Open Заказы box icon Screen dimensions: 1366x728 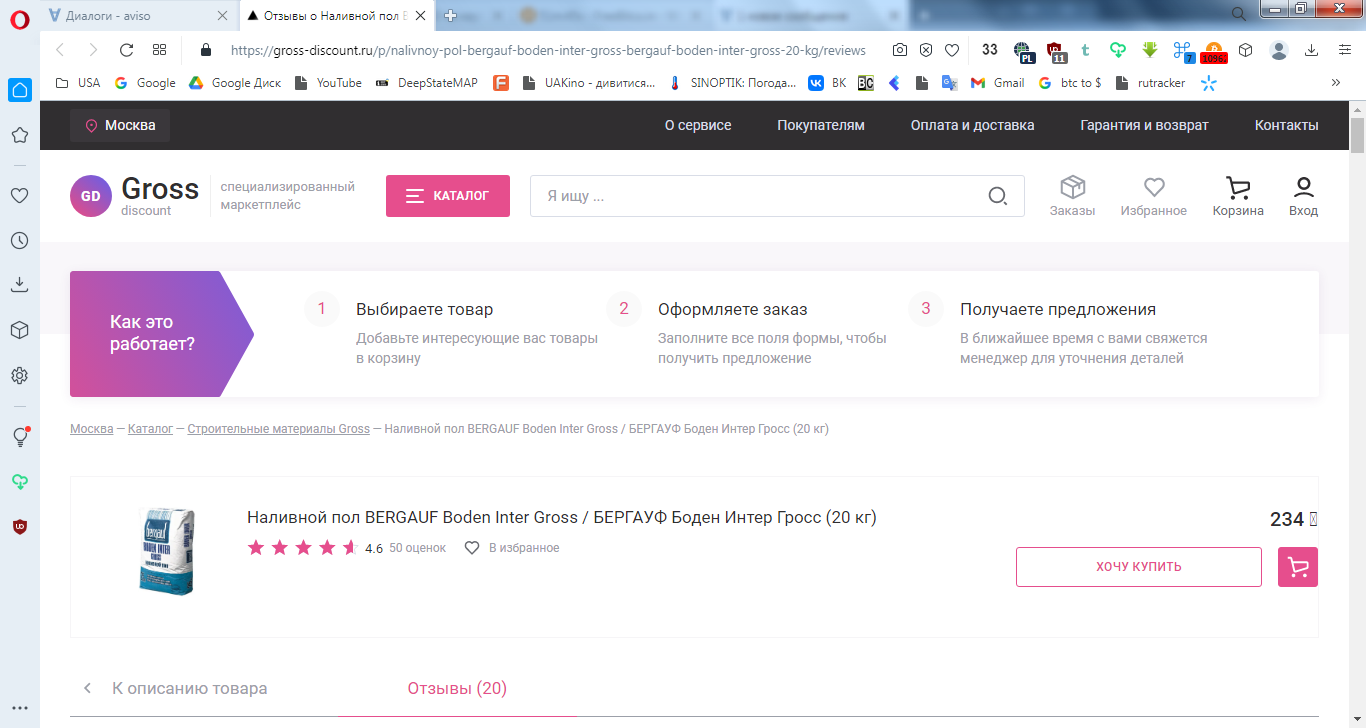point(1072,196)
